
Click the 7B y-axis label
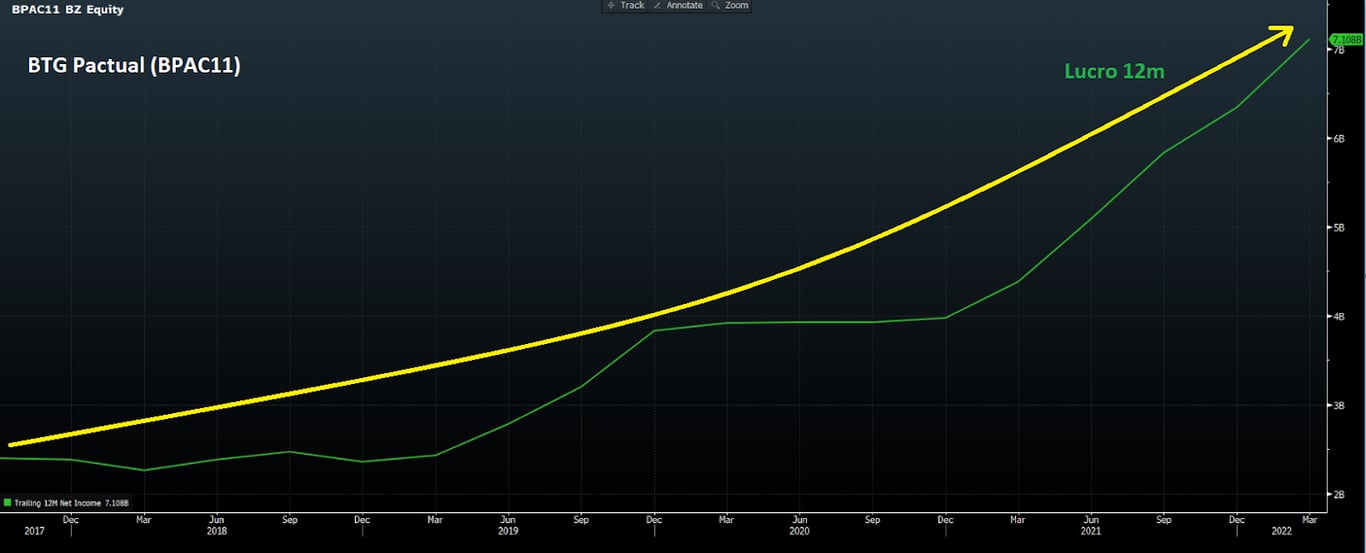1341,50
